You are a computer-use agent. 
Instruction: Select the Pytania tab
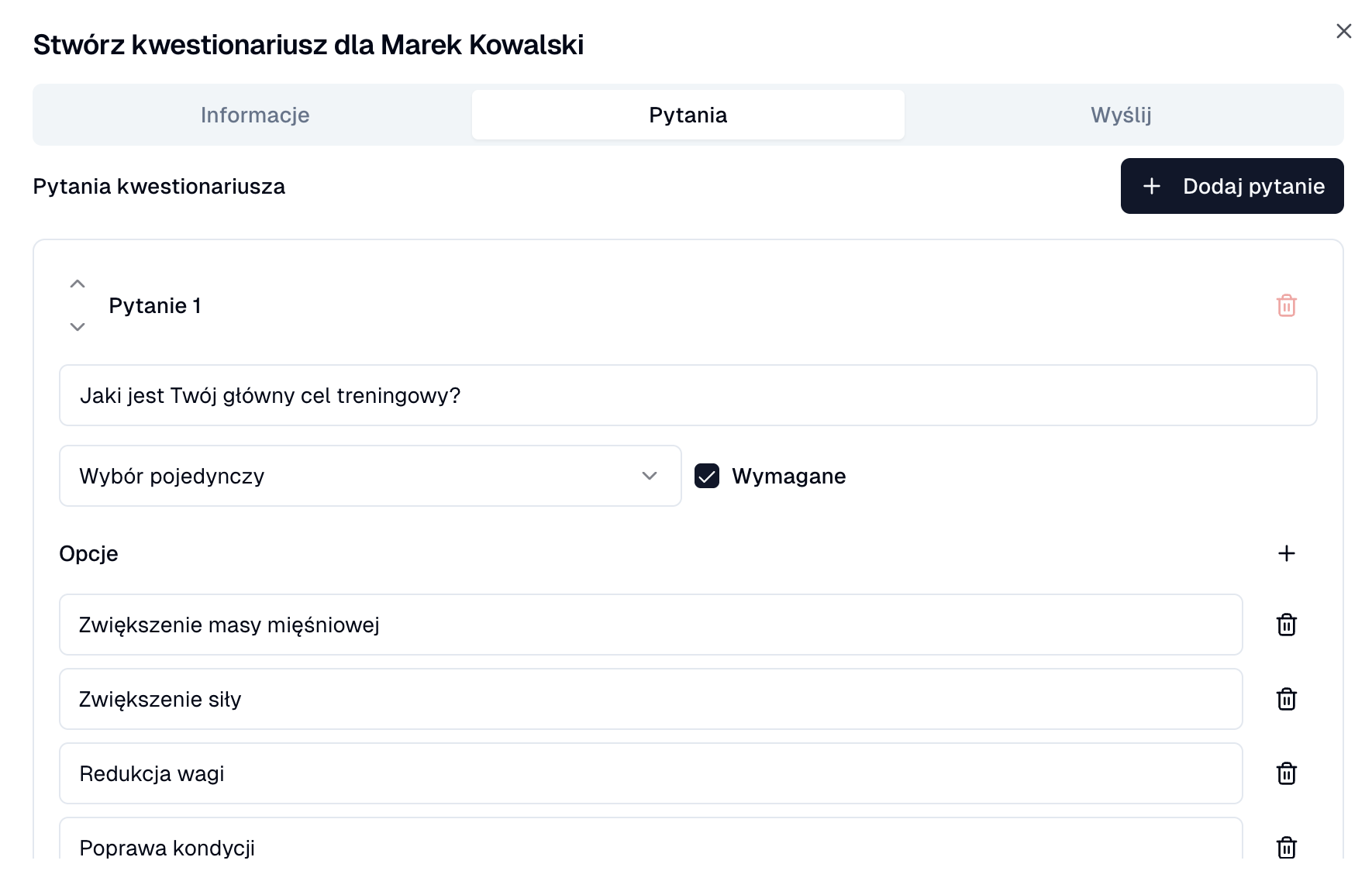[688, 115]
